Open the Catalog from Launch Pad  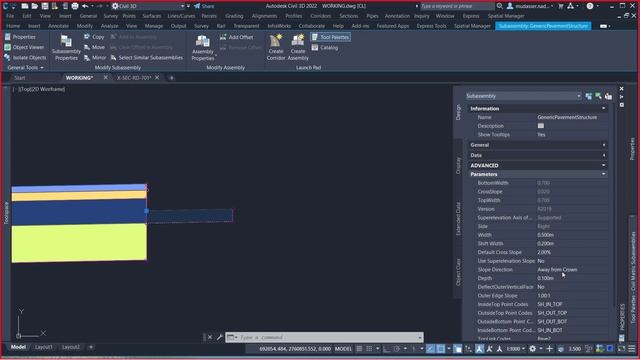tap(325, 48)
